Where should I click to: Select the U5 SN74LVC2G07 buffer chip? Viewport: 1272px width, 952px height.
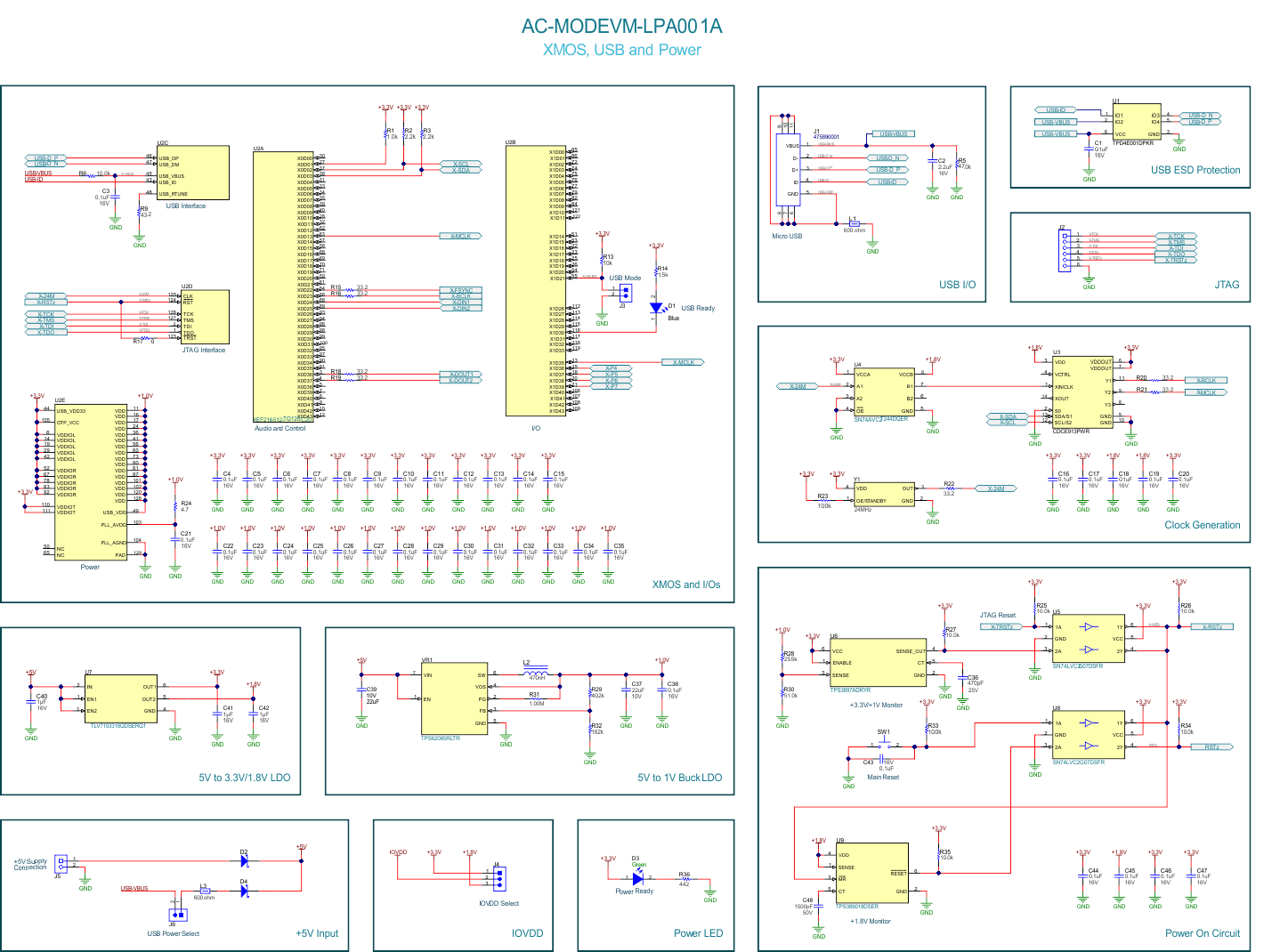[x=1089, y=639]
